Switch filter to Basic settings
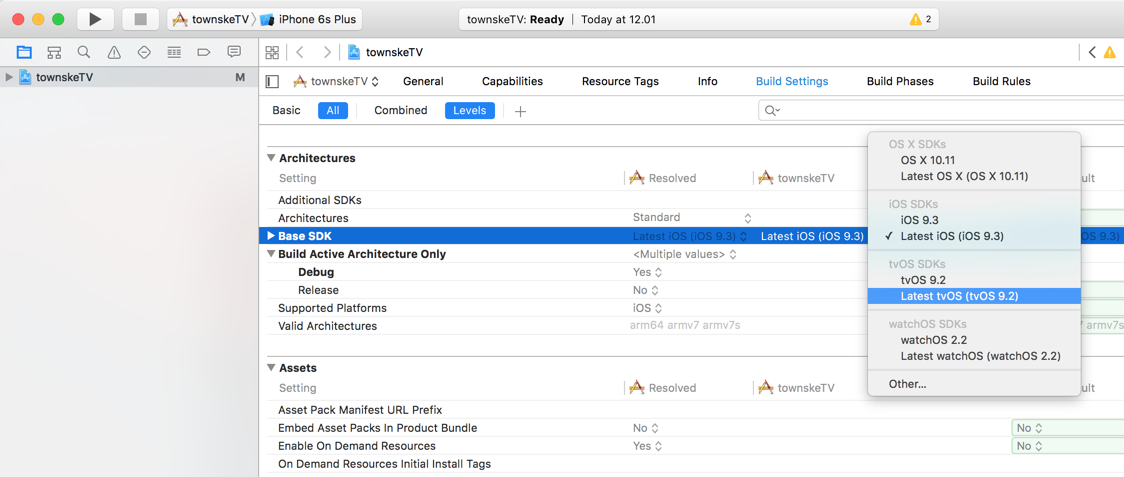 286,110
